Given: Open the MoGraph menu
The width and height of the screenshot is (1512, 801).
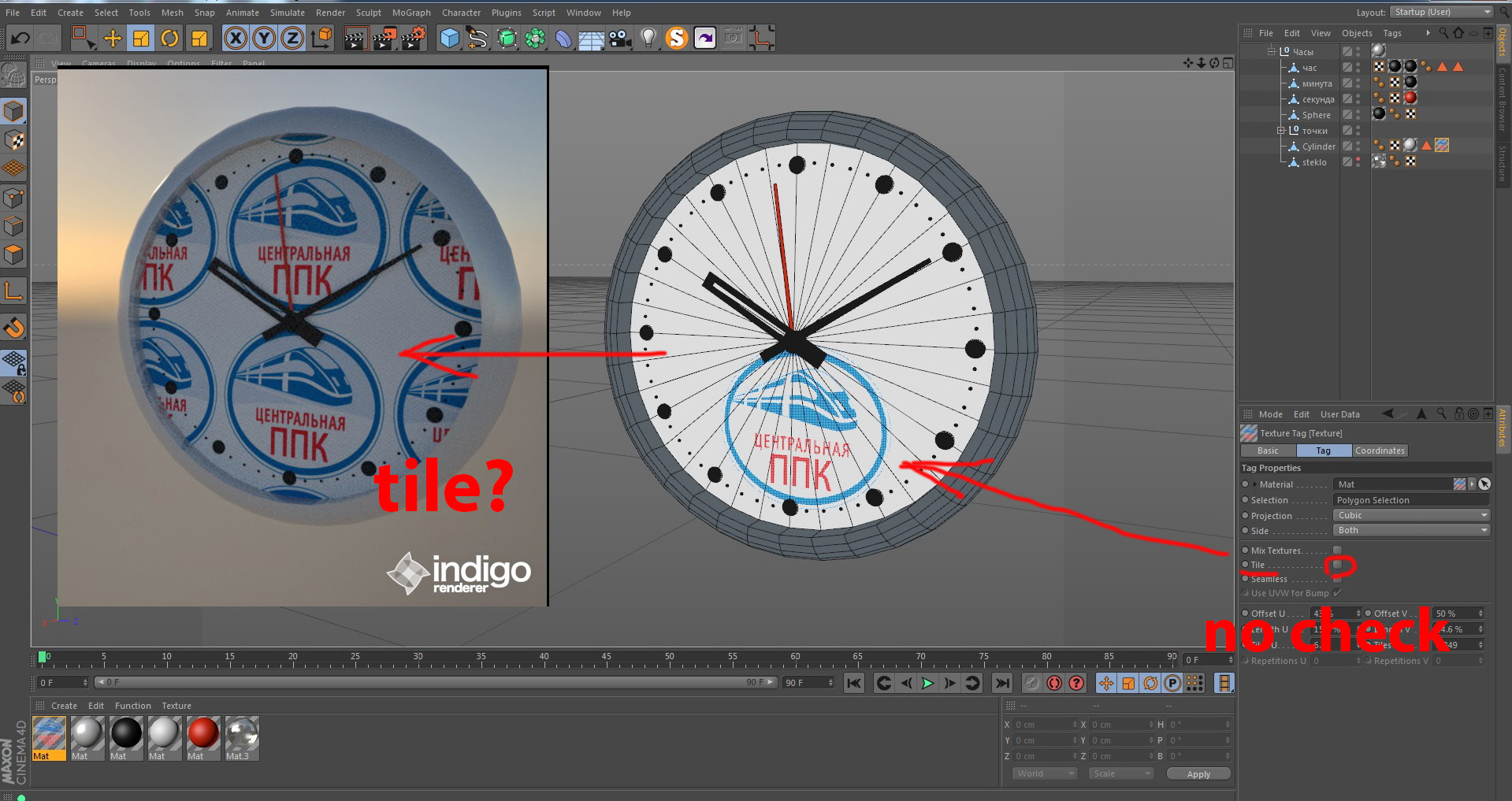Looking at the screenshot, I should 411,13.
